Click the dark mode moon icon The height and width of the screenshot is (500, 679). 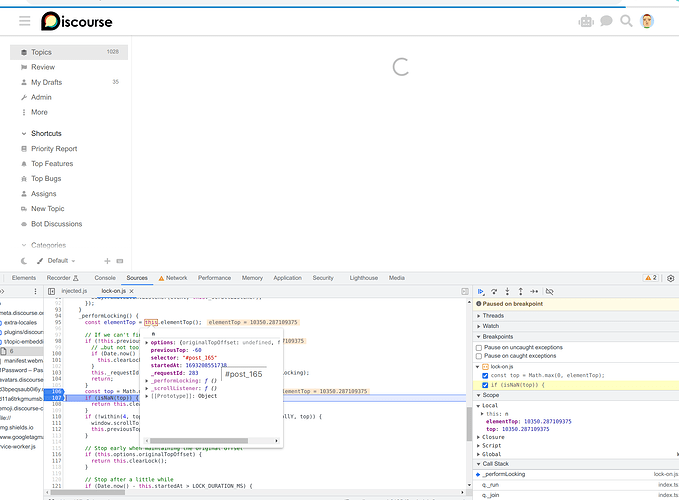[24, 261]
